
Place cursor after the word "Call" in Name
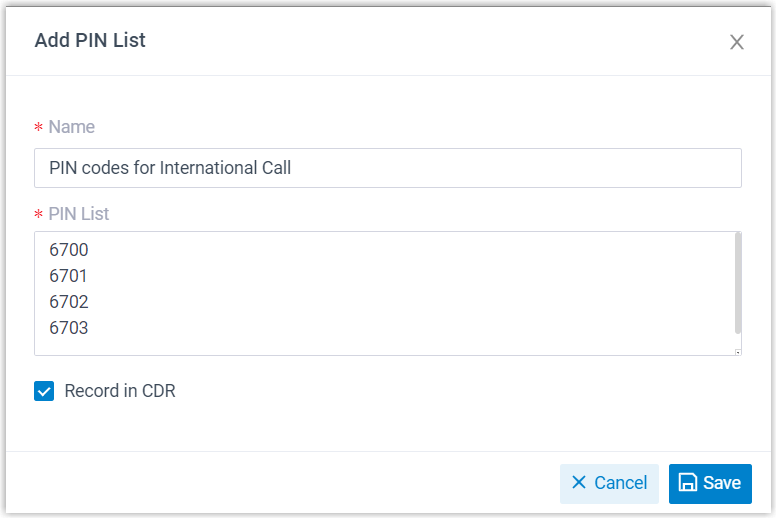coord(292,168)
